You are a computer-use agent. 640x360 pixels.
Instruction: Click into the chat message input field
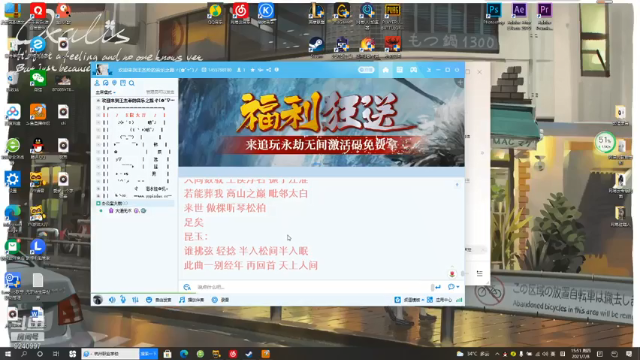(312, 287)
